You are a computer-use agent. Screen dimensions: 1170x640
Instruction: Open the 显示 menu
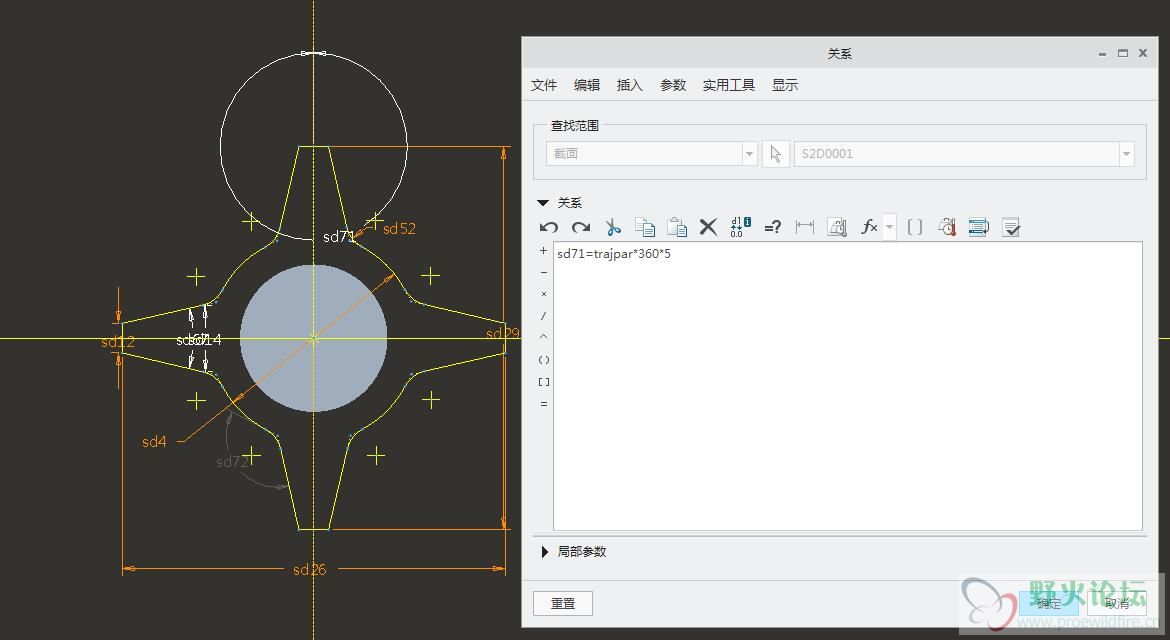[784, 85]
